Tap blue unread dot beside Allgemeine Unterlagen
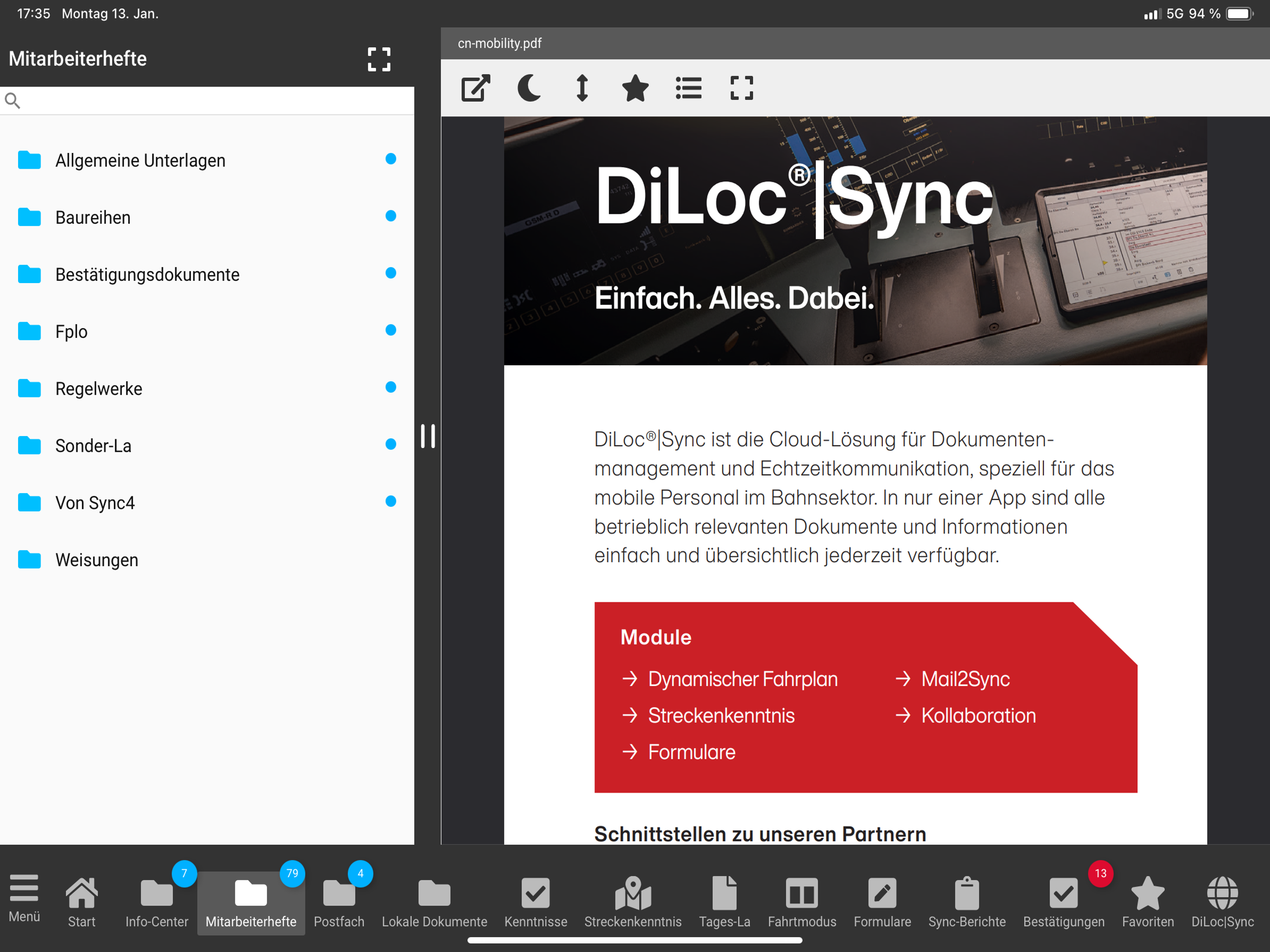Screen dimensions: 1270x952 (390, 159)
